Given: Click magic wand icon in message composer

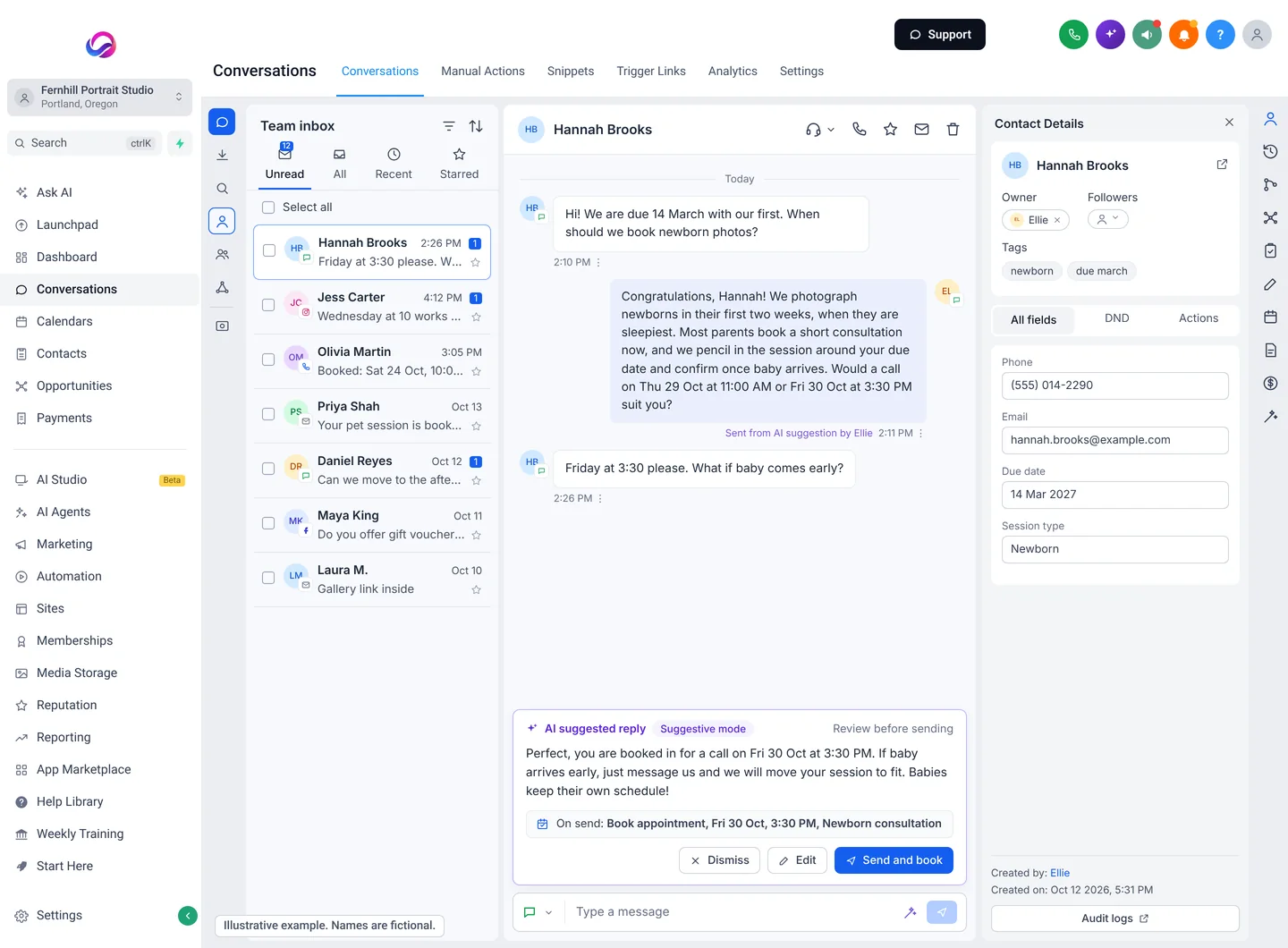Looking at the screenshot, I should 910,912.
